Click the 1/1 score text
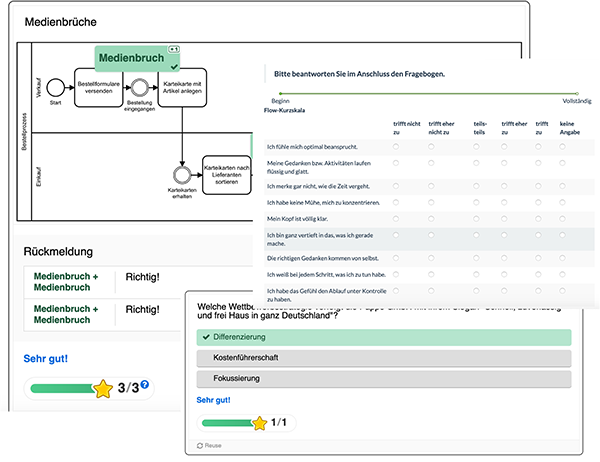600x462 pixels. click(279, 422)
